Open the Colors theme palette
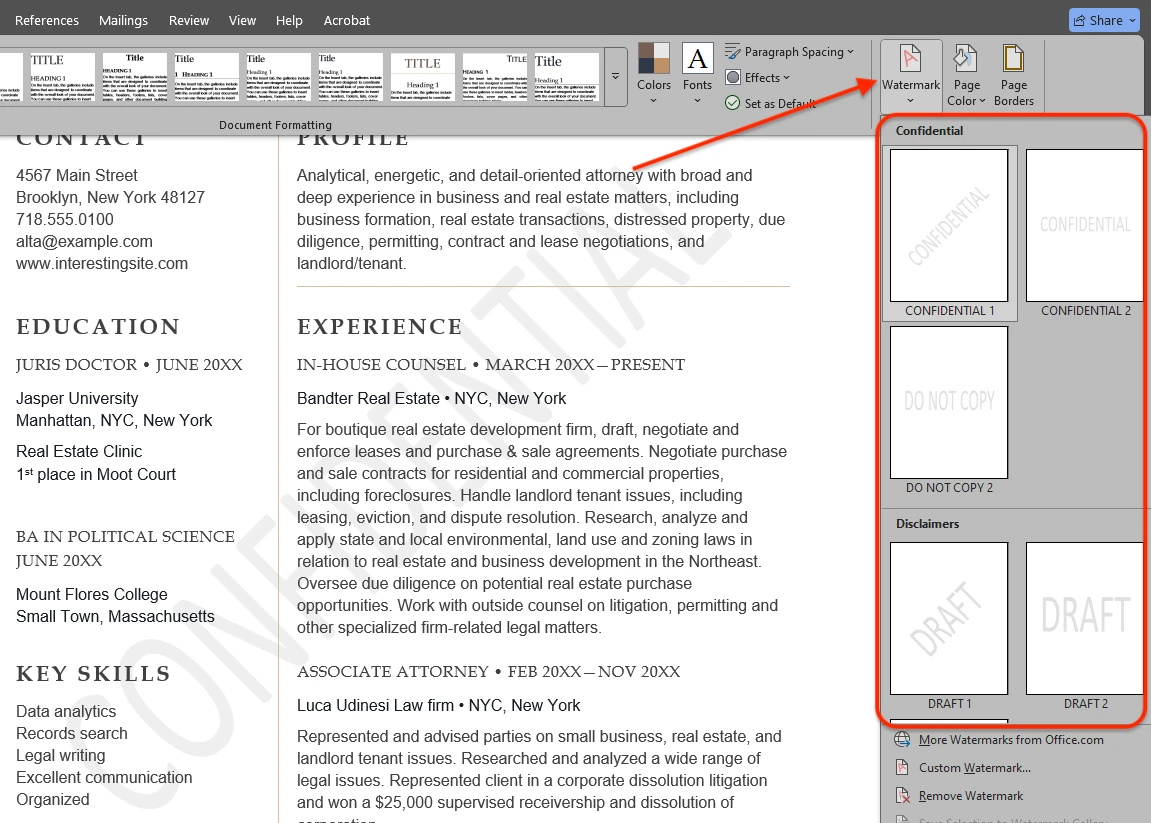1151x823 pixels. click(x=654, y=60)
